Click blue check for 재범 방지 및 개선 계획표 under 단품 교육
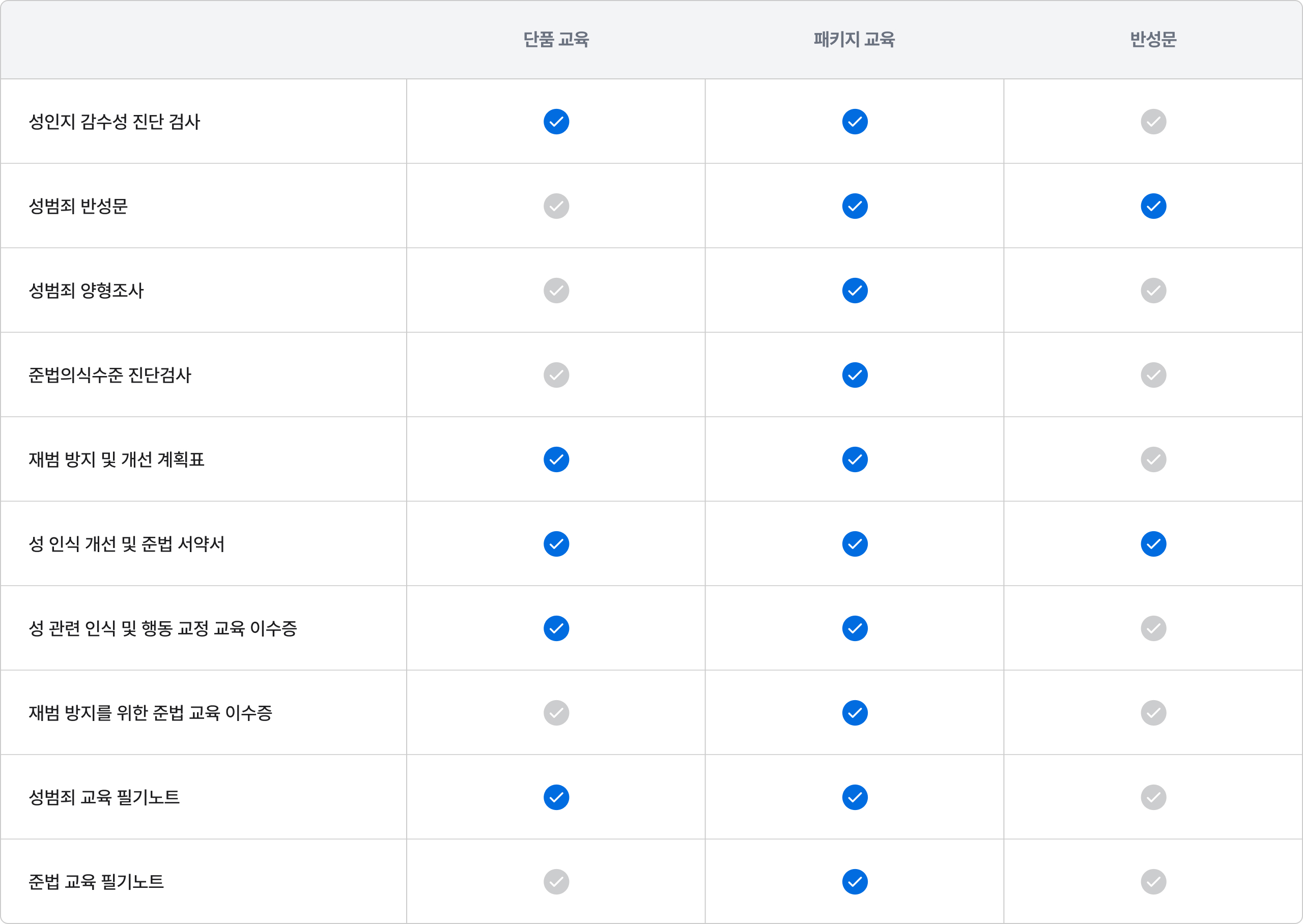Viewport: 1303px width, 924px height. (x=556, y=459)
